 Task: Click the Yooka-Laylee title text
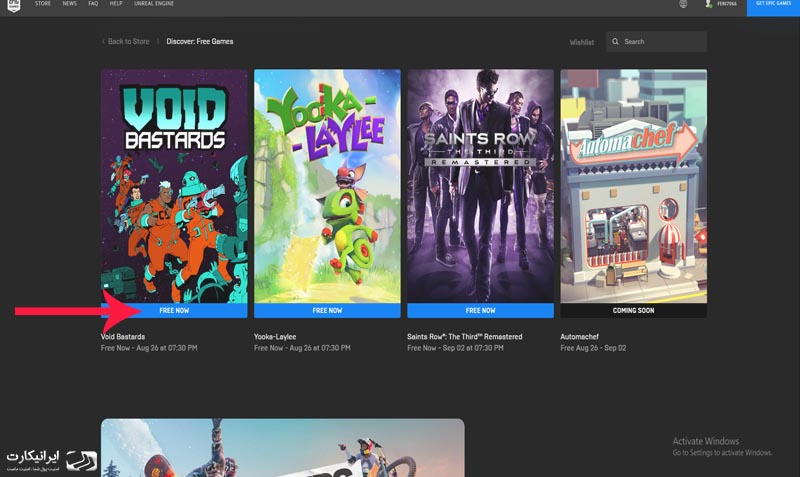pyautogui.click(x=275, y=337)
